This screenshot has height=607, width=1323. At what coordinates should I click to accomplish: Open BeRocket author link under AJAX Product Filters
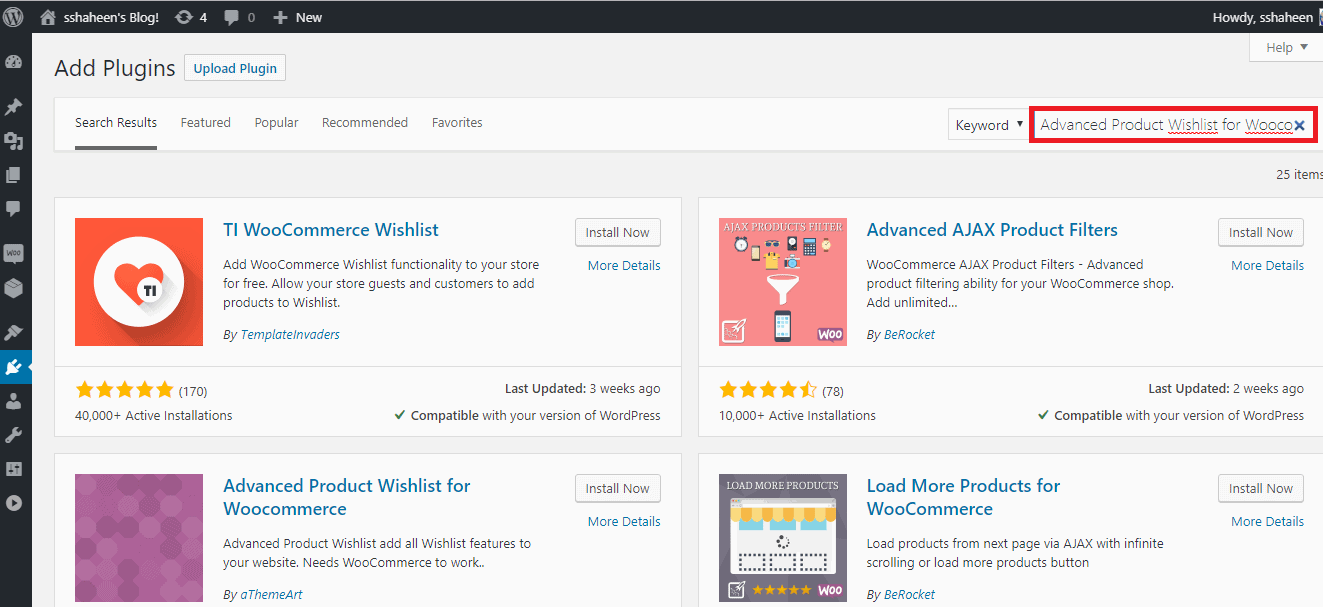pos(909,335)
